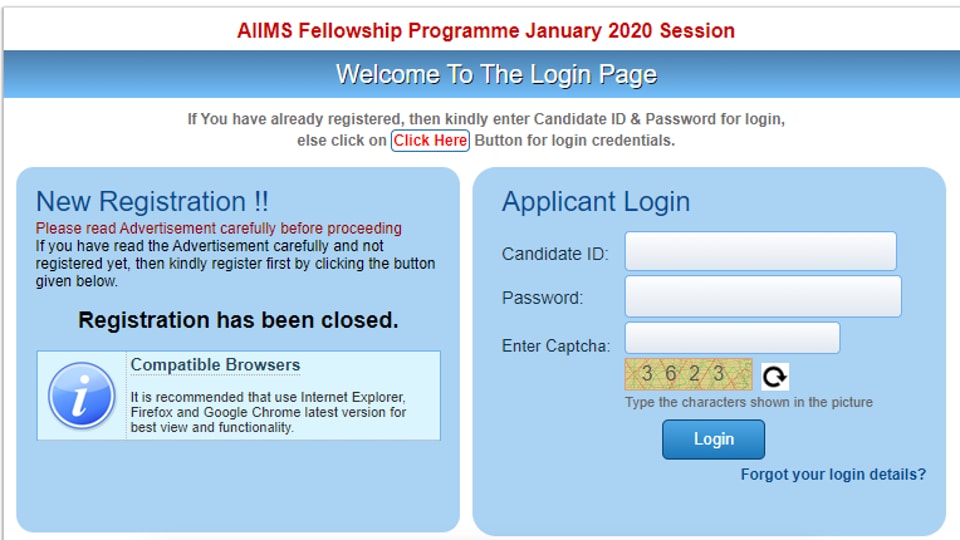
Task: Refresh the captcha image
Action: 774,376
